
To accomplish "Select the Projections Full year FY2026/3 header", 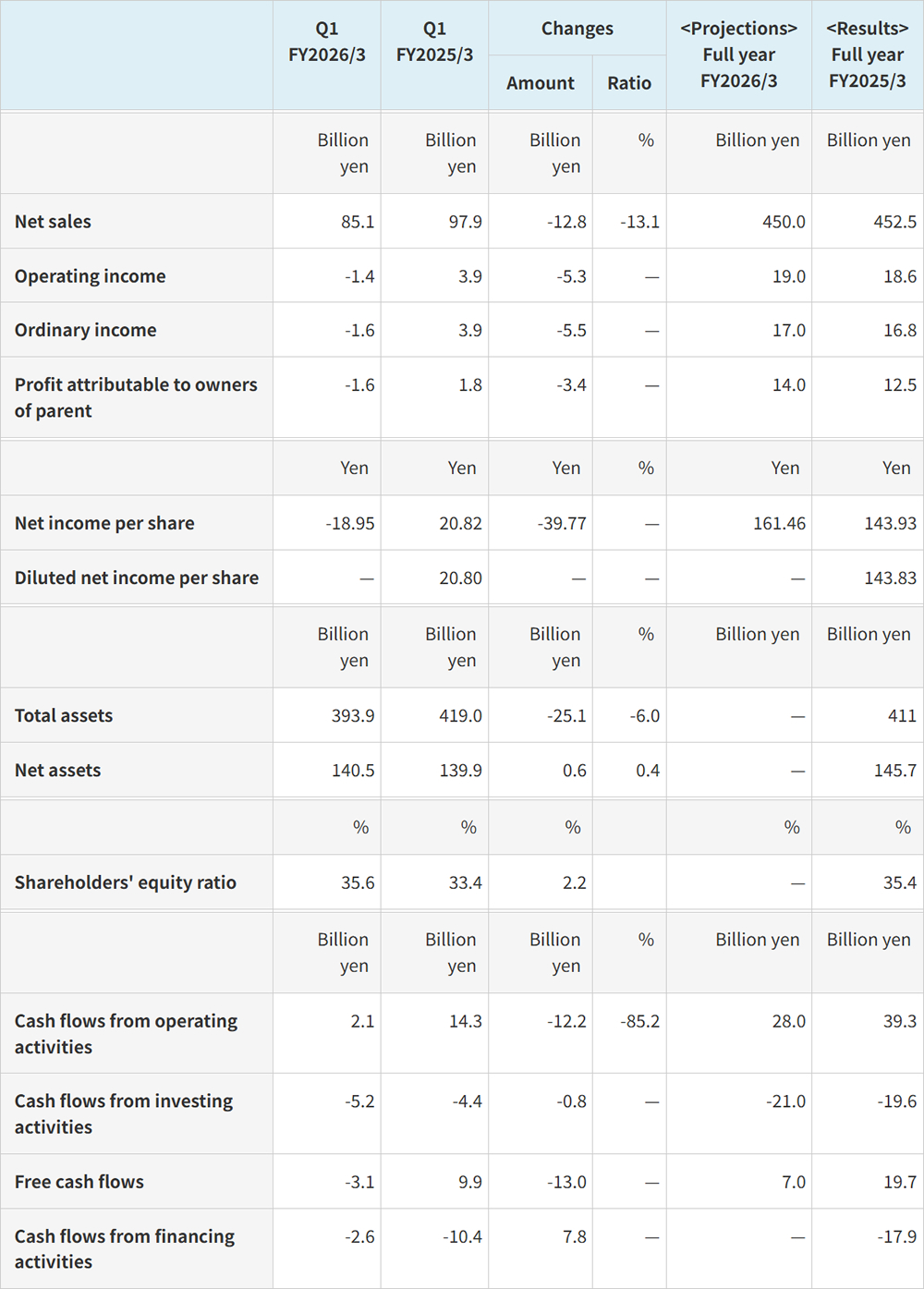I will pos(739,55).
